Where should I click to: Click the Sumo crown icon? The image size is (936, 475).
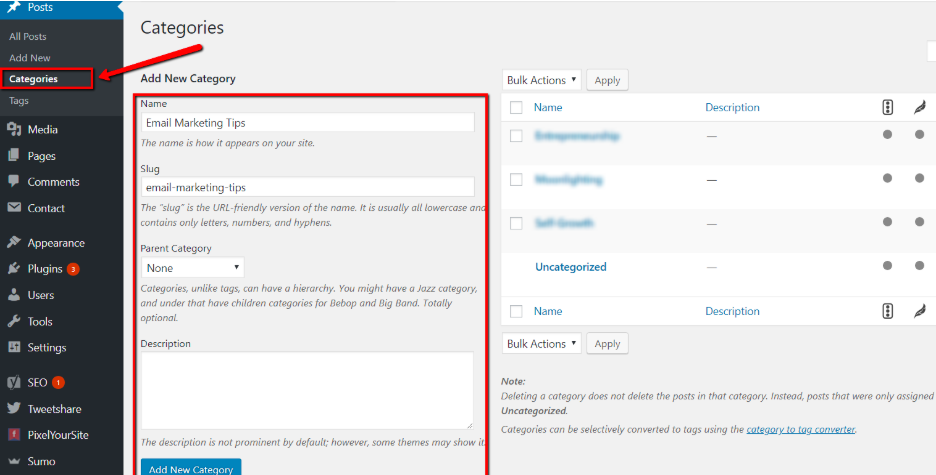14,461
